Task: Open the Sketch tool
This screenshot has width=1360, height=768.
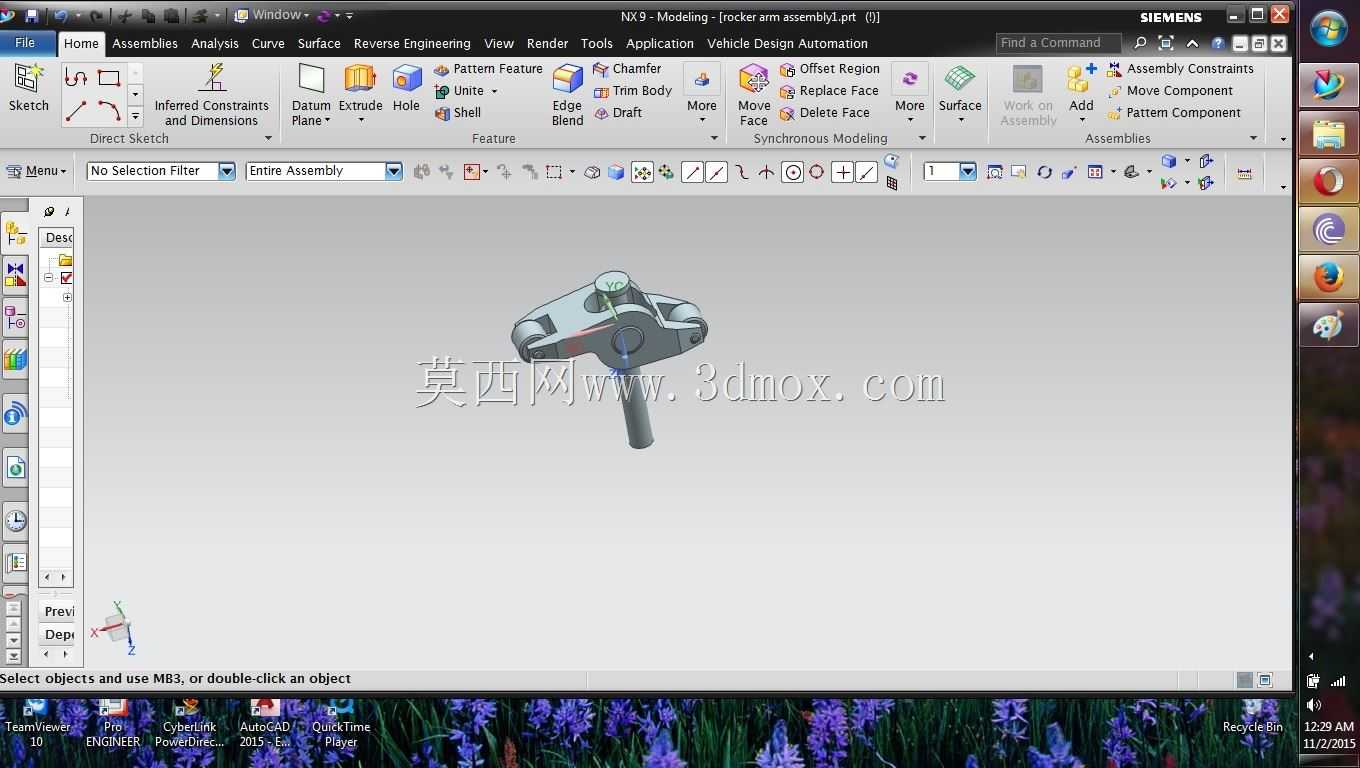Action: point(28,88)
